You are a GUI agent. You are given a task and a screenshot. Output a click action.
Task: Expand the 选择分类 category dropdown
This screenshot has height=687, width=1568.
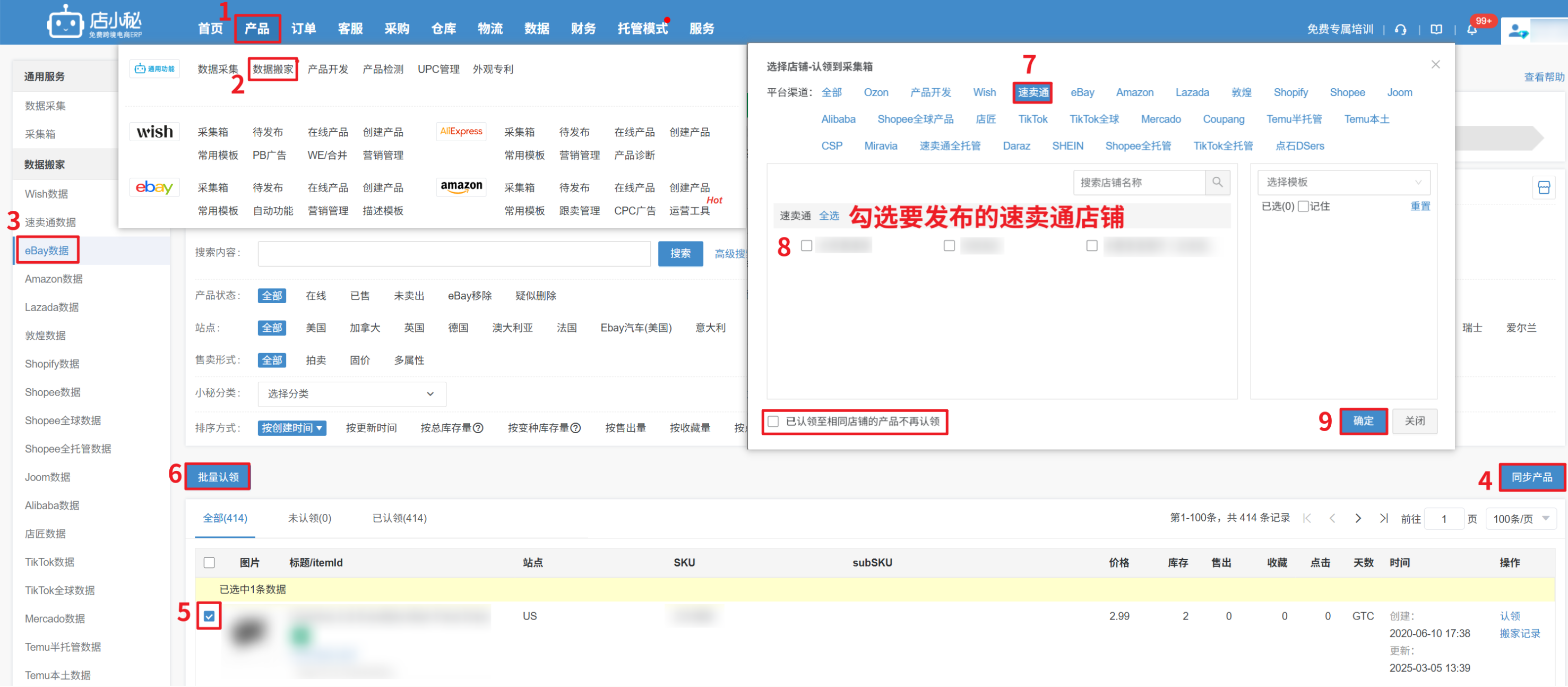(x=351, y=394)
